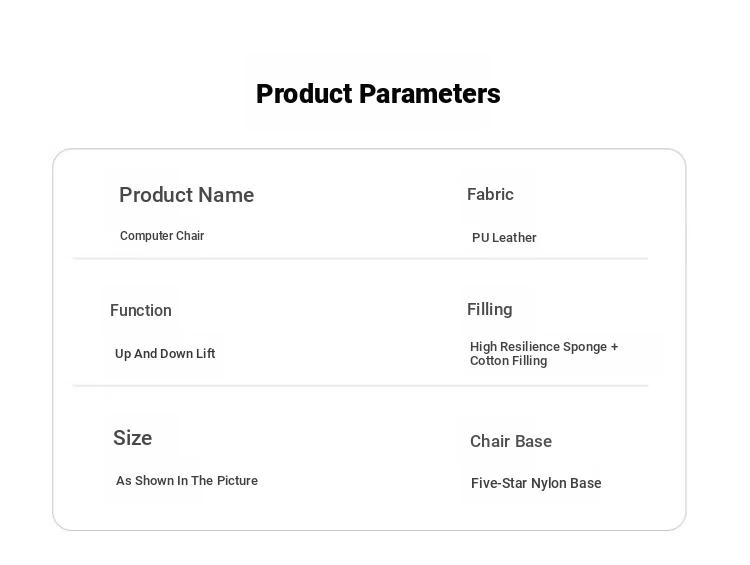Click the Cotton Filling line
Image resolution: width=750 pixels, height=565 pixels.
(x=508, y=361)
